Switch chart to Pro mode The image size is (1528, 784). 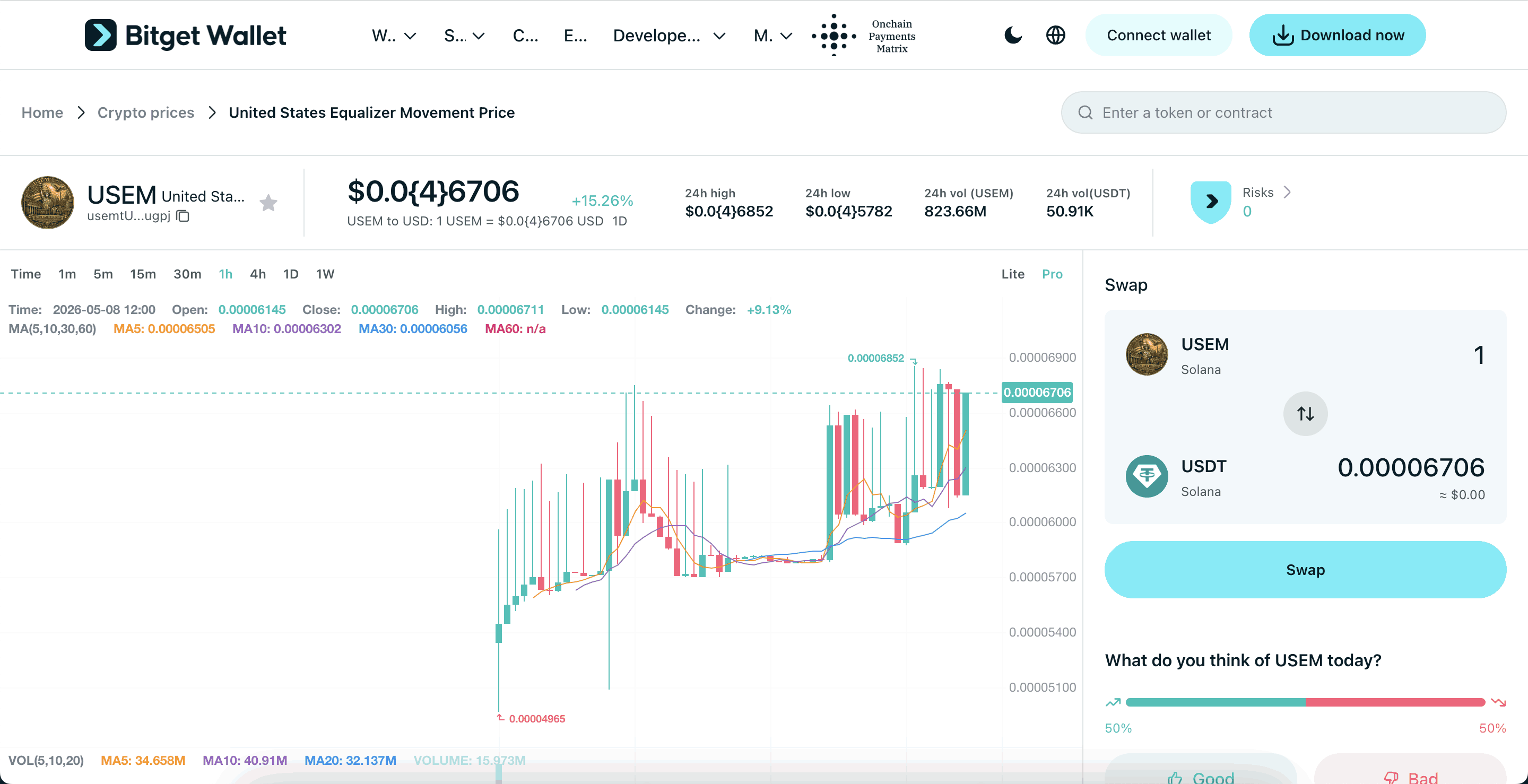(1052, 274)
